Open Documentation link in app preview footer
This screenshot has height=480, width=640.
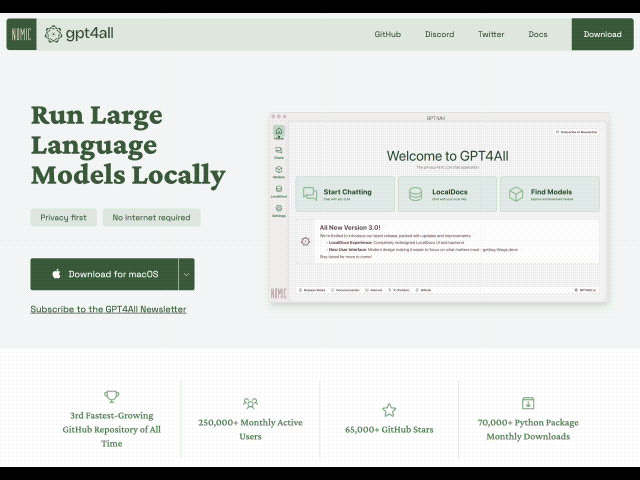345,290
